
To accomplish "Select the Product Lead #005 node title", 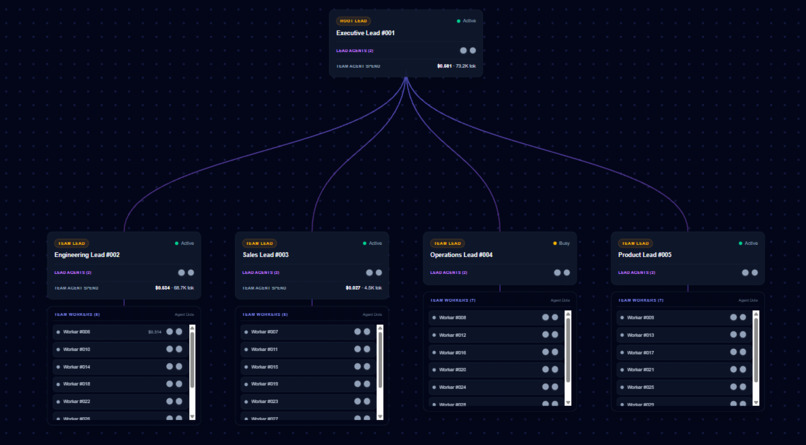I will click(645, 255).
